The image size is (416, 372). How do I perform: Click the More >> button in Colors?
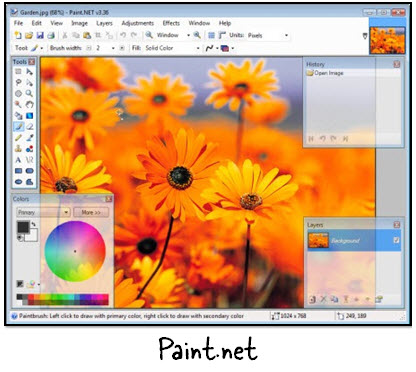tap(91, 212)
